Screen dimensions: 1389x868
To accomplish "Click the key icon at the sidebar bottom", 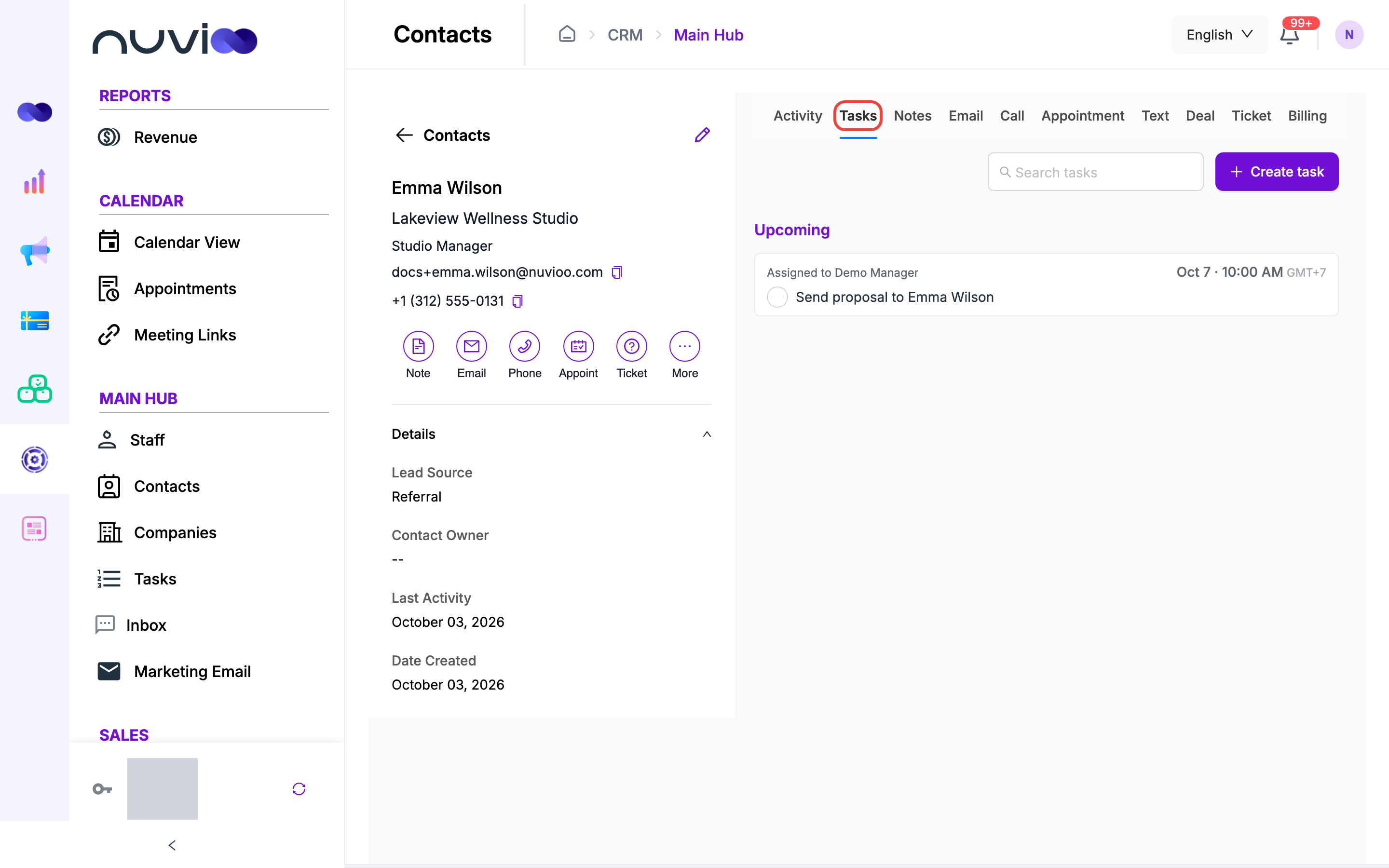I will tap(102, 789).
